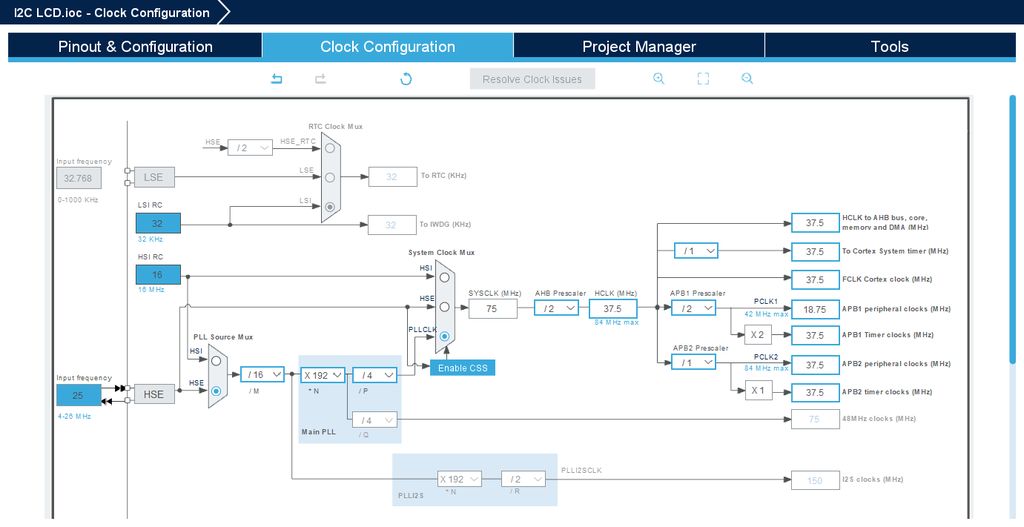Screen dimensions: 1024x527
Task: Open the AHB Prescaler /2 dropdown
Action: click(556, 308)
